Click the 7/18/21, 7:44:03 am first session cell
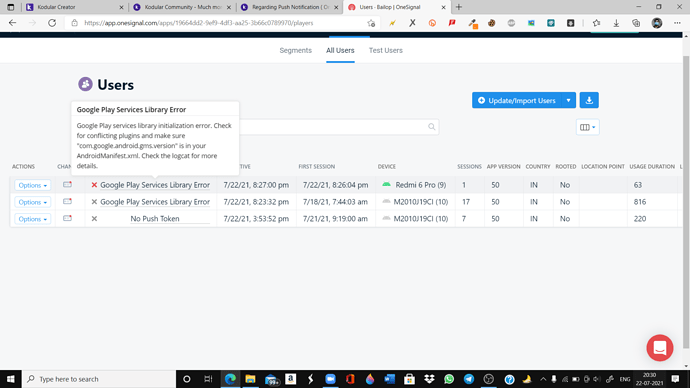This screenshot has width=690, height=388. click(335, 201)
